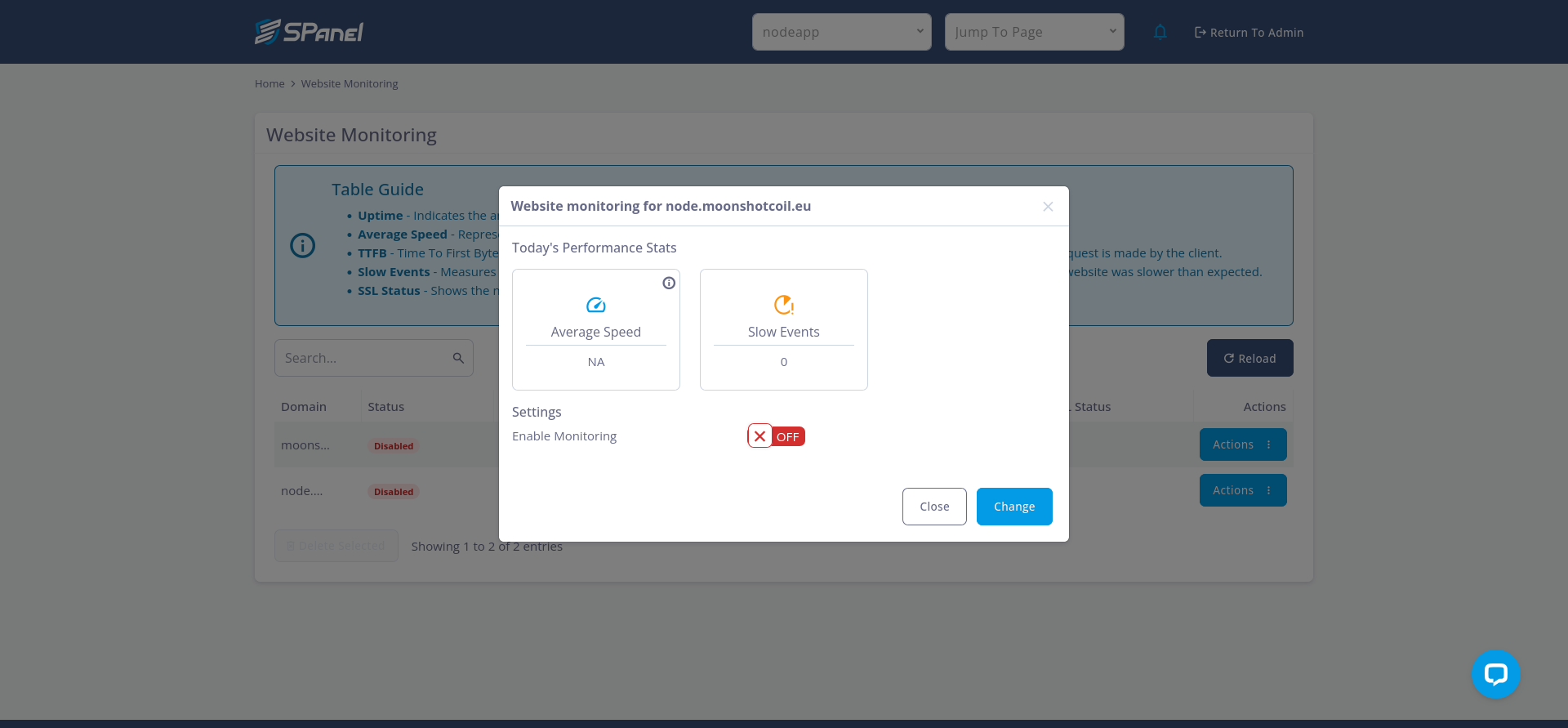Image resolution: width=1568 pixels, height=728 pixels.
Task: Click Disabled badge in moons... row
Action: 394,446
